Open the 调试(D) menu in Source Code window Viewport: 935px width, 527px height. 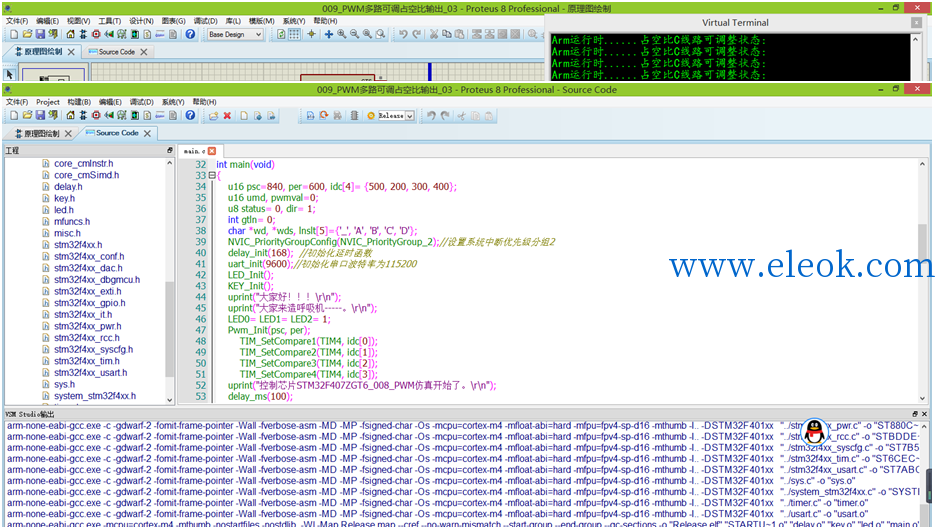tap(141, 102)
